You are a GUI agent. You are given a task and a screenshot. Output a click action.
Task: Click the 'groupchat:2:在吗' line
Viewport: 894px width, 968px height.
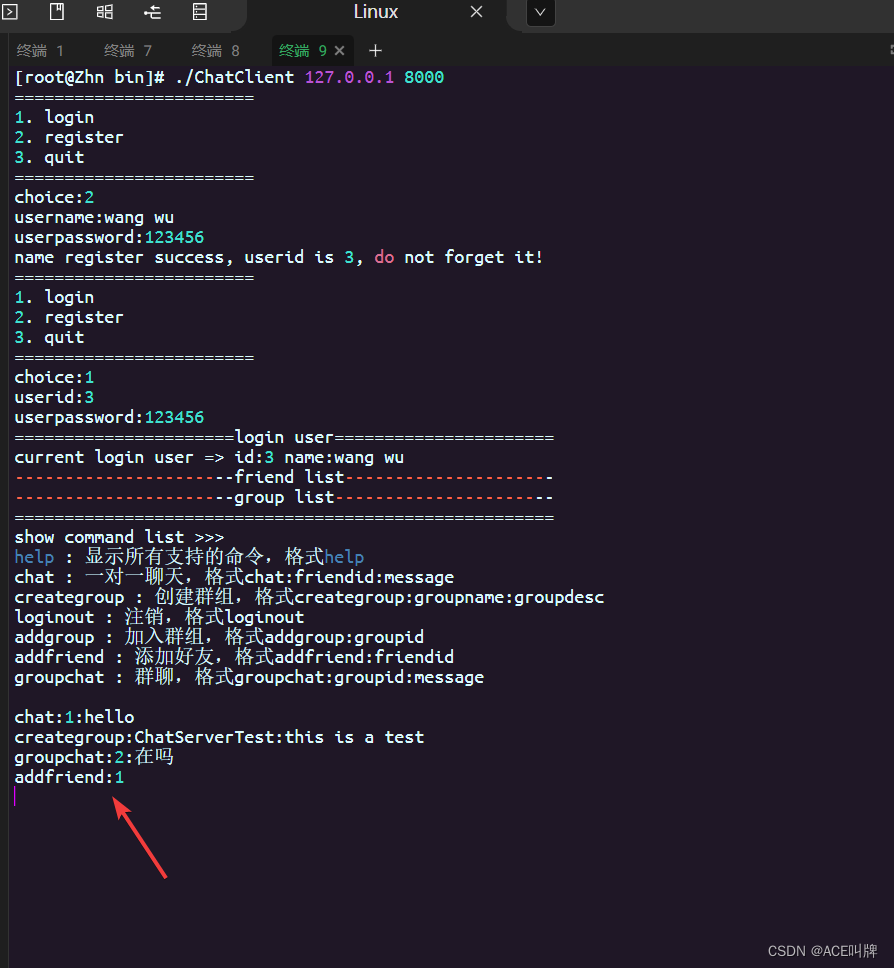pyautogui.click(x=94, y=757)
